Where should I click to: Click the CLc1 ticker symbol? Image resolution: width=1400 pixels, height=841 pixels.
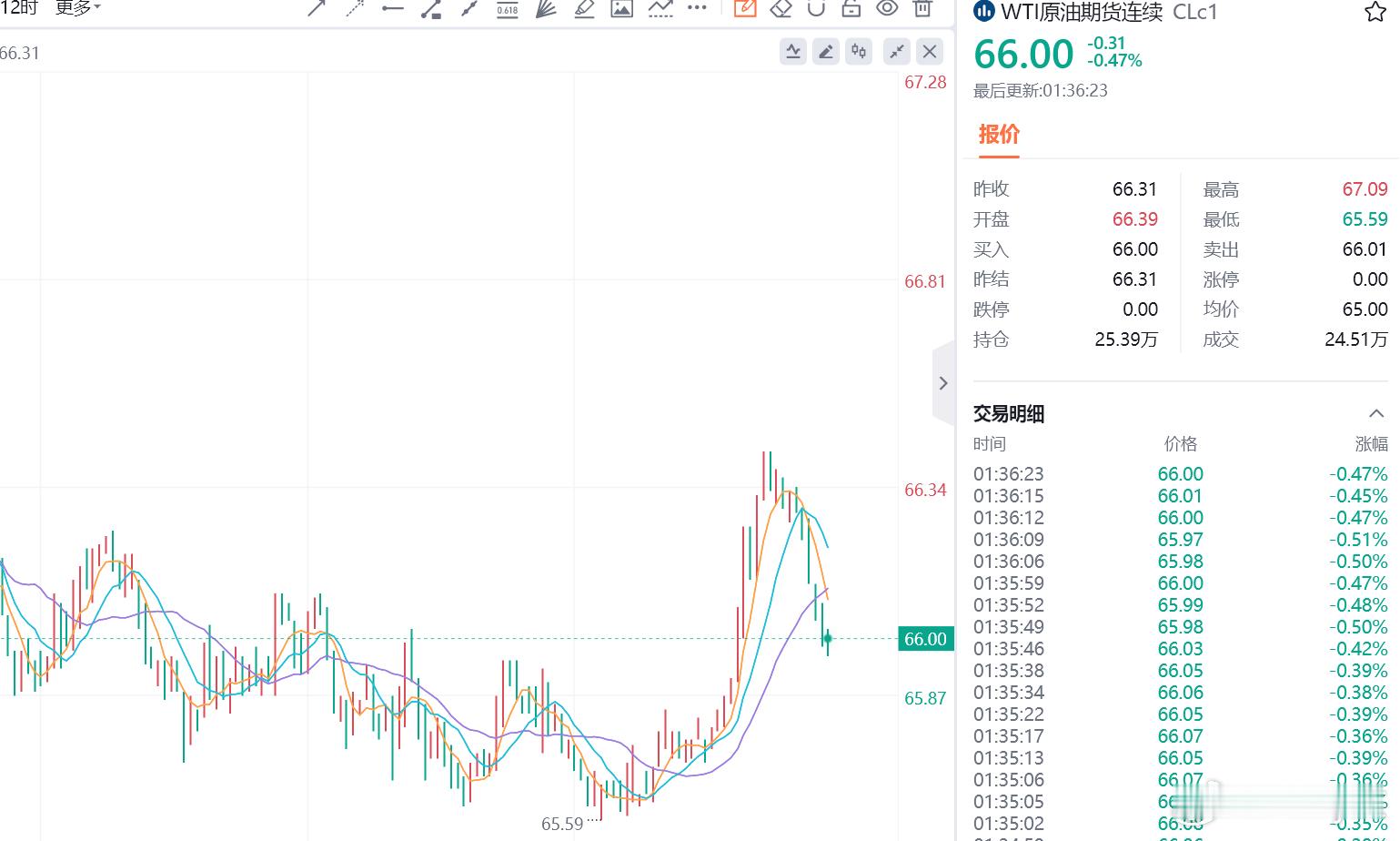tap(1195, 12)
